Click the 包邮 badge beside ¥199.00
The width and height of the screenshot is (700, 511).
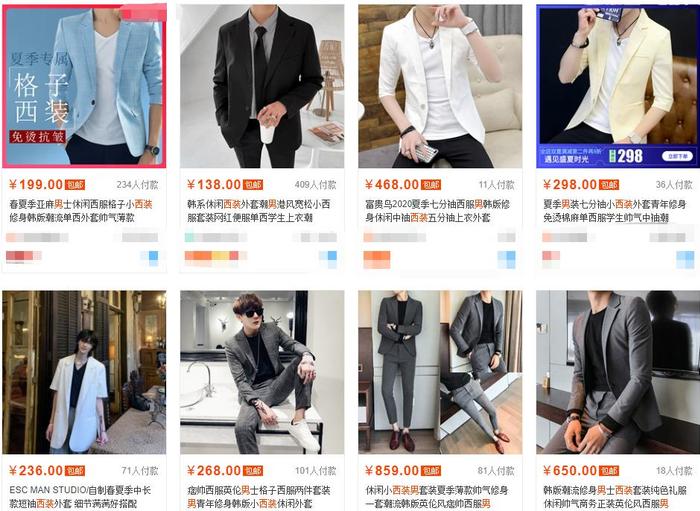(75, 185)
